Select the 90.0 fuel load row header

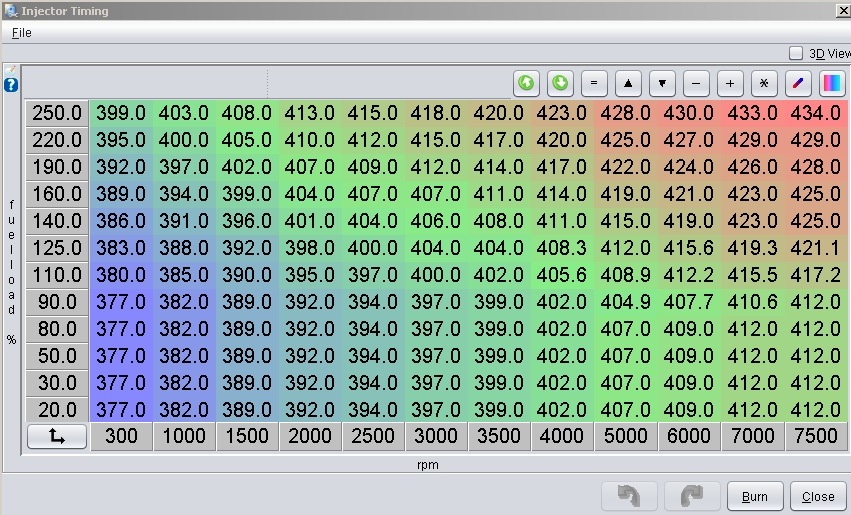click(x=57, y=302)
